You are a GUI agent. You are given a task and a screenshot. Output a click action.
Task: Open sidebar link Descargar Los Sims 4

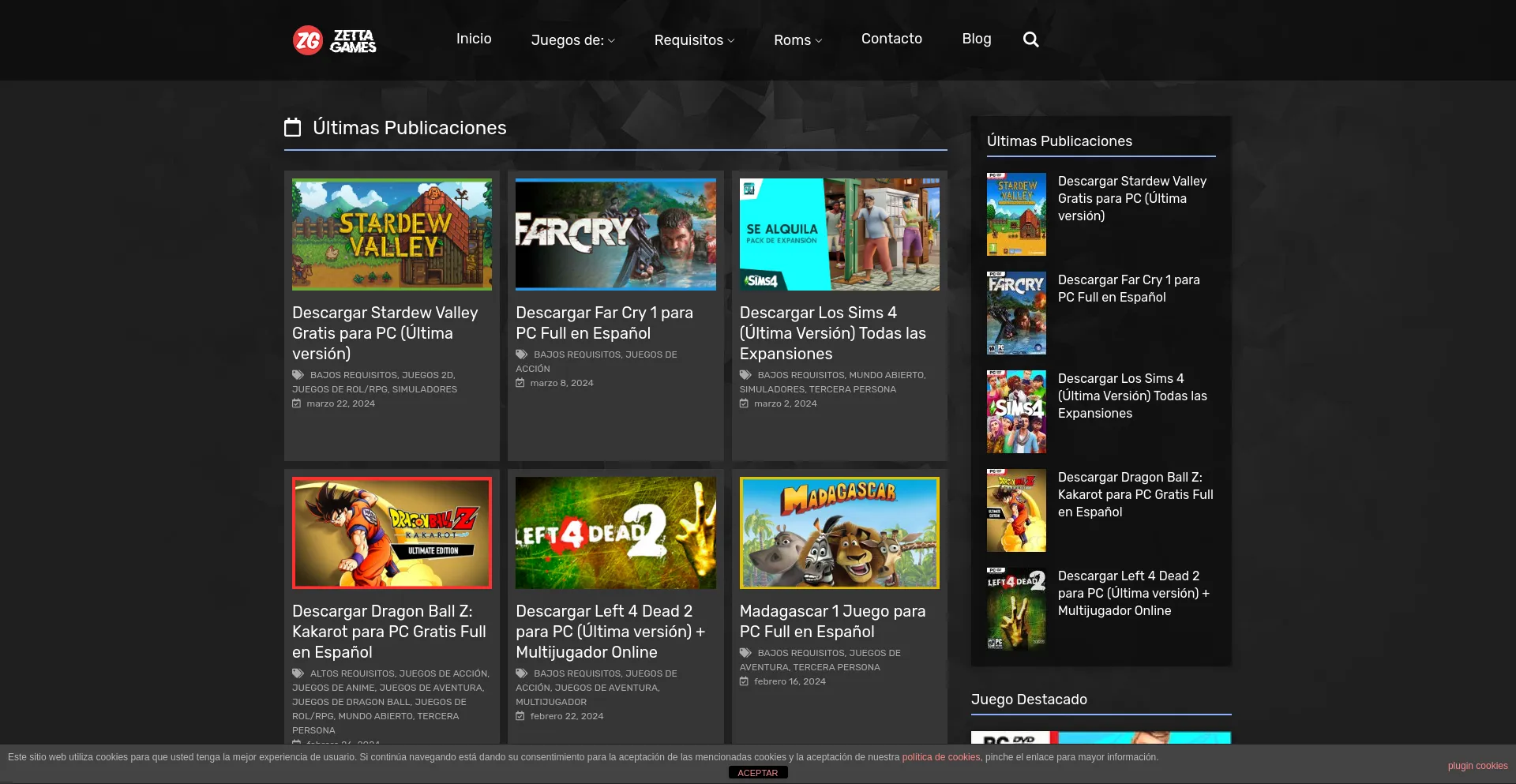pyautogui.click(x=1132, y=396)
